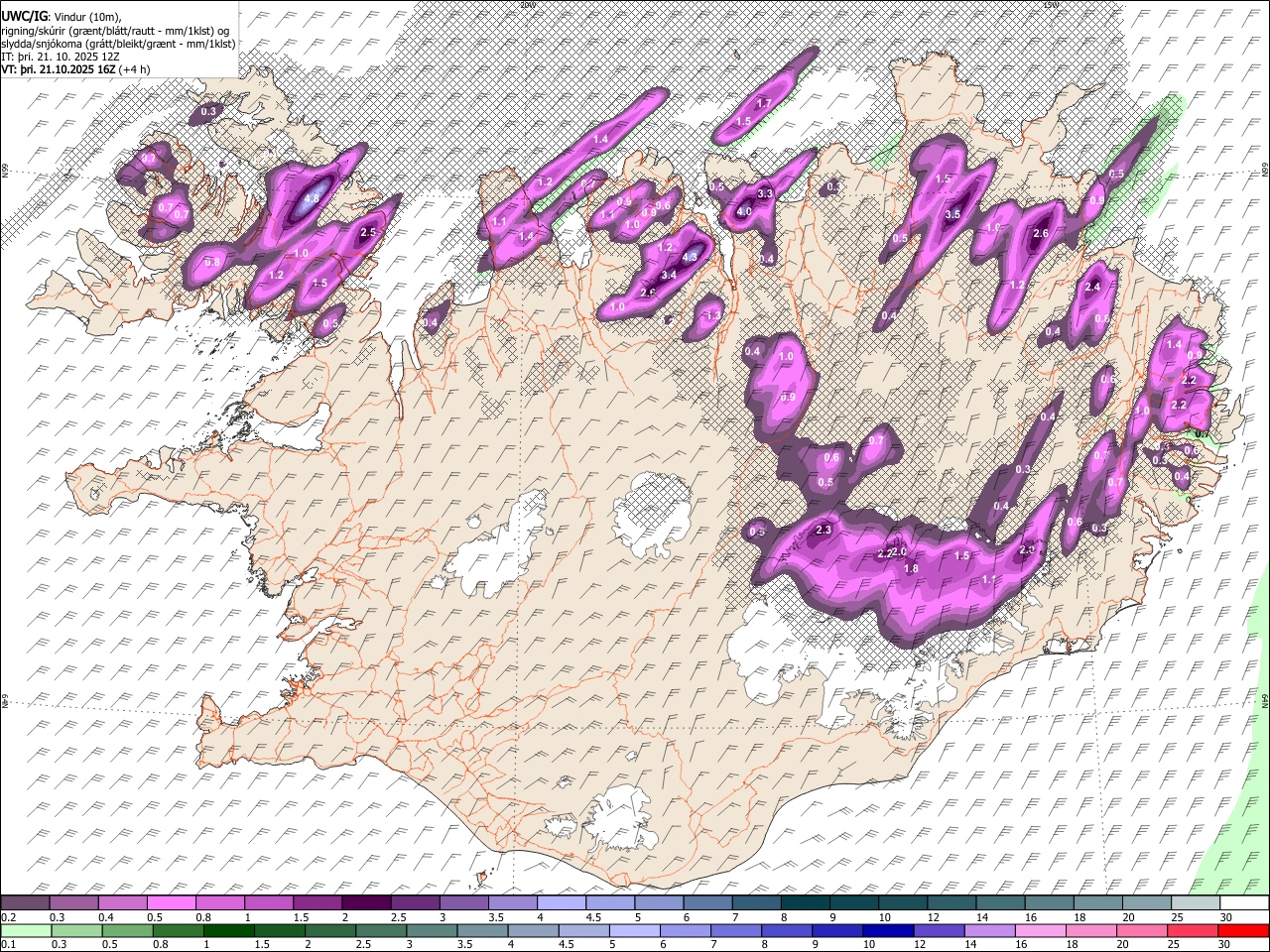Click the 30 label on the upper scale
The height and width of the screenshot is (952, 1270).
point(1225,917)
